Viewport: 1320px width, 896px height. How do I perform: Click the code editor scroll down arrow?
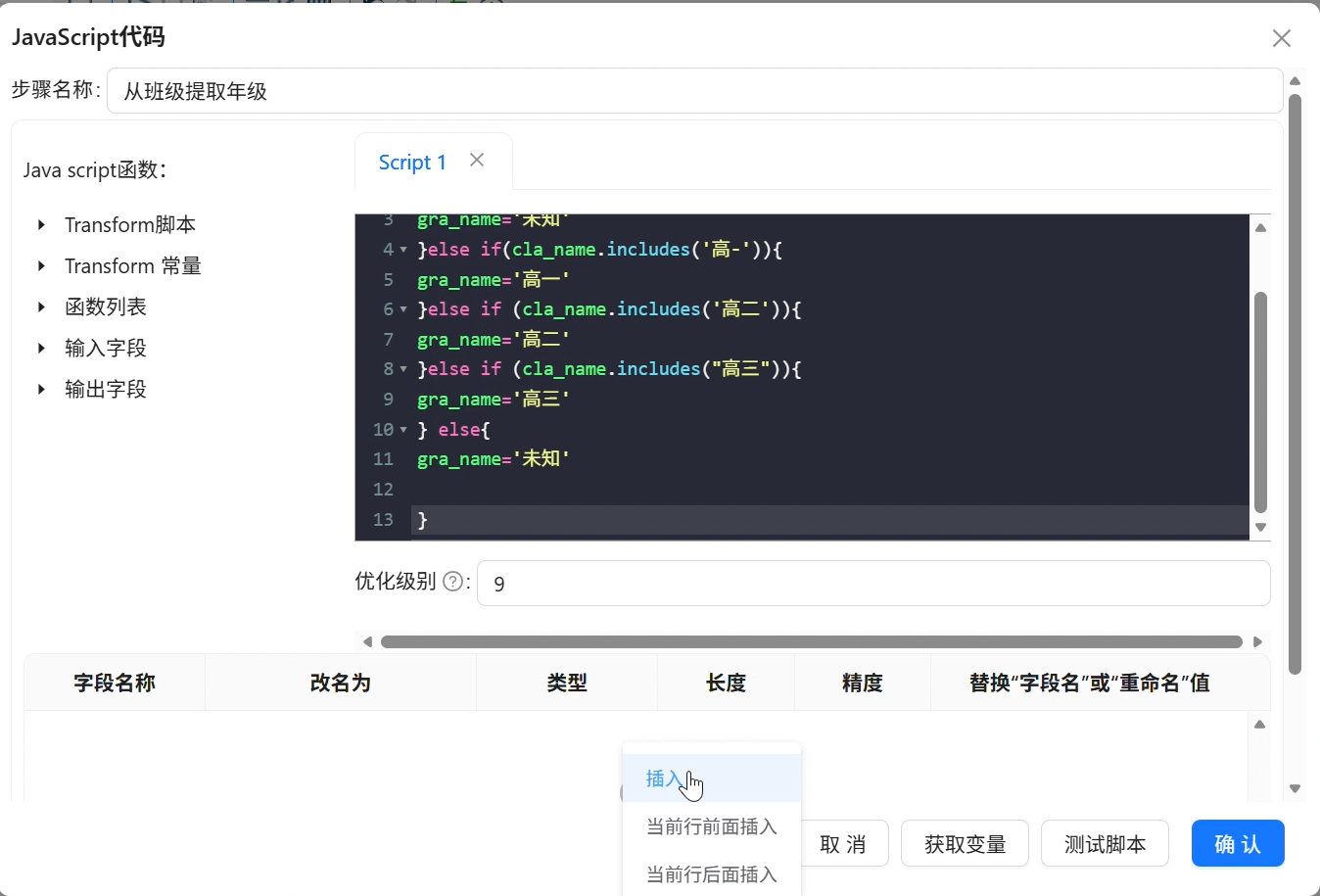pyautogui.click(x=1260, y=527)
